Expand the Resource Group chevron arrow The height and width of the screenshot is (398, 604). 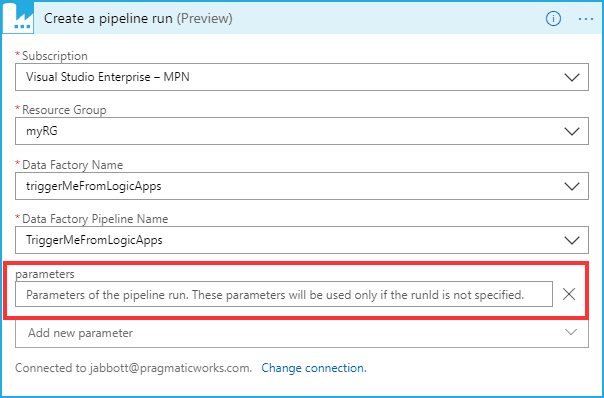pyautogui.click(x=572, y=131)
